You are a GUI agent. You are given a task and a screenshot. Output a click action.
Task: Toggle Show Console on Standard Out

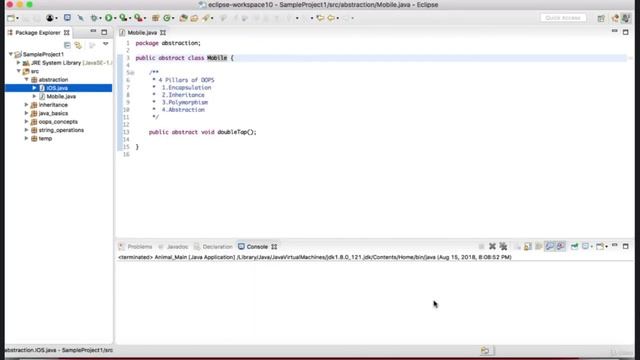(x=550, y=247)
